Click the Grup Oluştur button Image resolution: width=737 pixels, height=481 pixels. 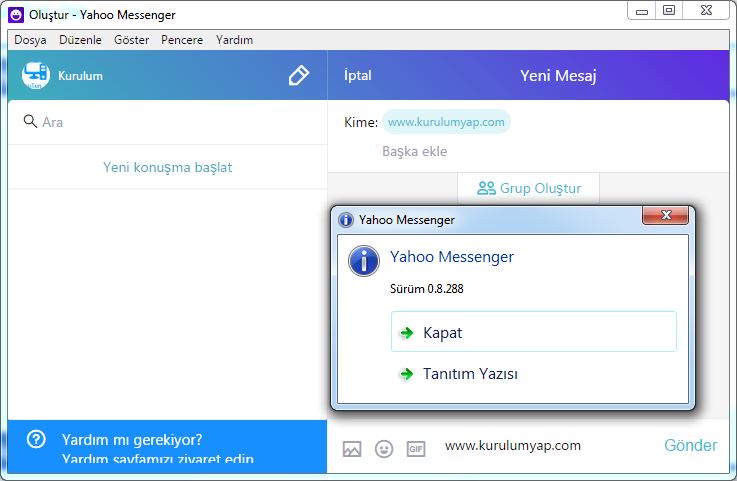pyautogui.click(x=529, y=188)
